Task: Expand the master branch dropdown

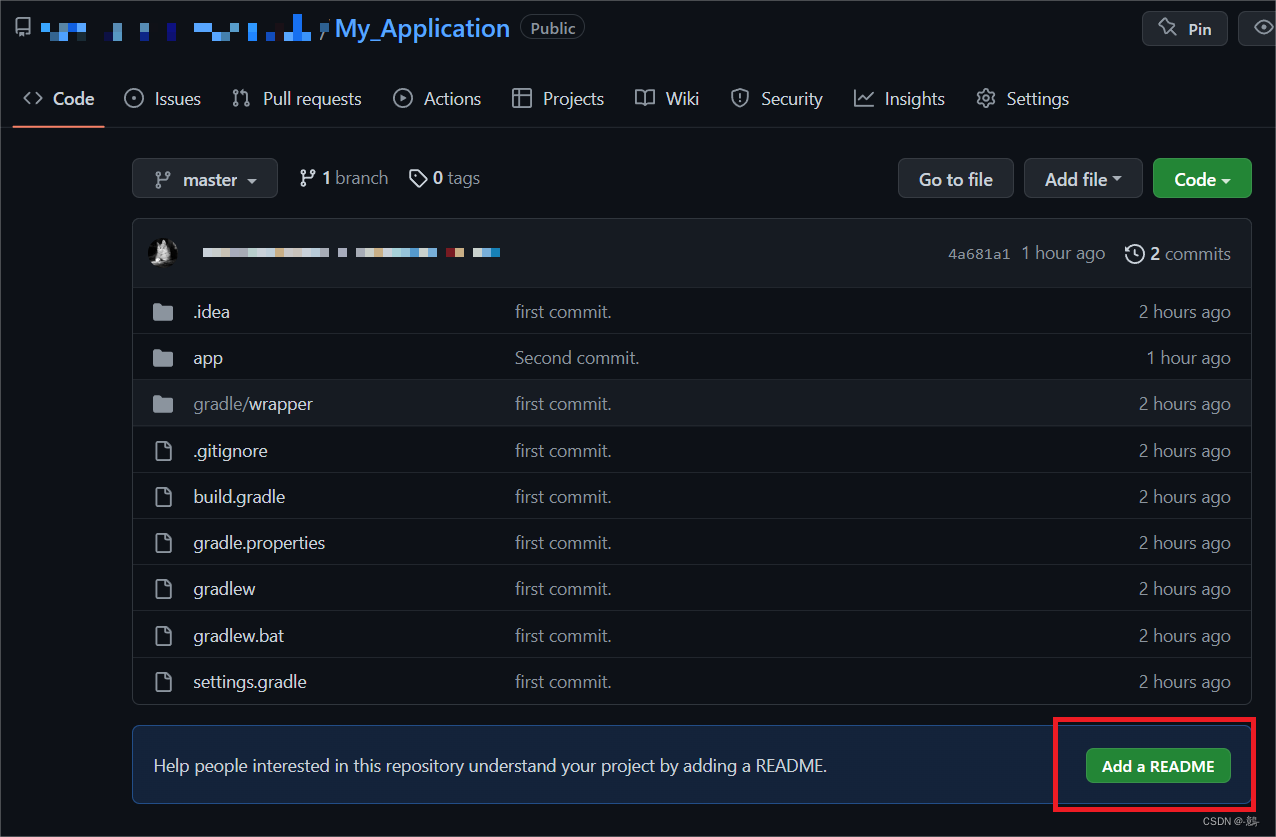Action: coord(205,179)
